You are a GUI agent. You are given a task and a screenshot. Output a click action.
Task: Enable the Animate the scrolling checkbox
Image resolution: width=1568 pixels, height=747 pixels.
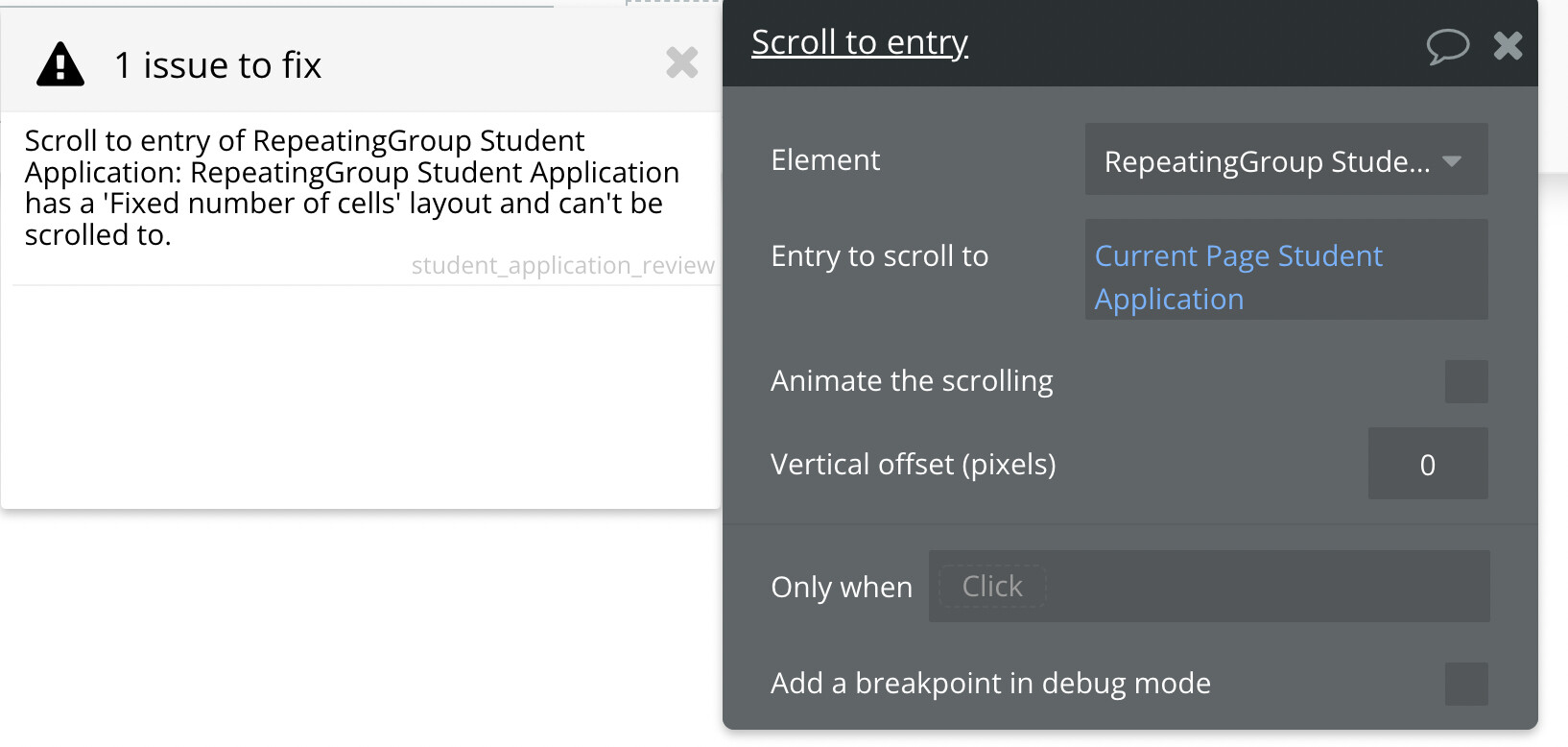[1465, 381]
